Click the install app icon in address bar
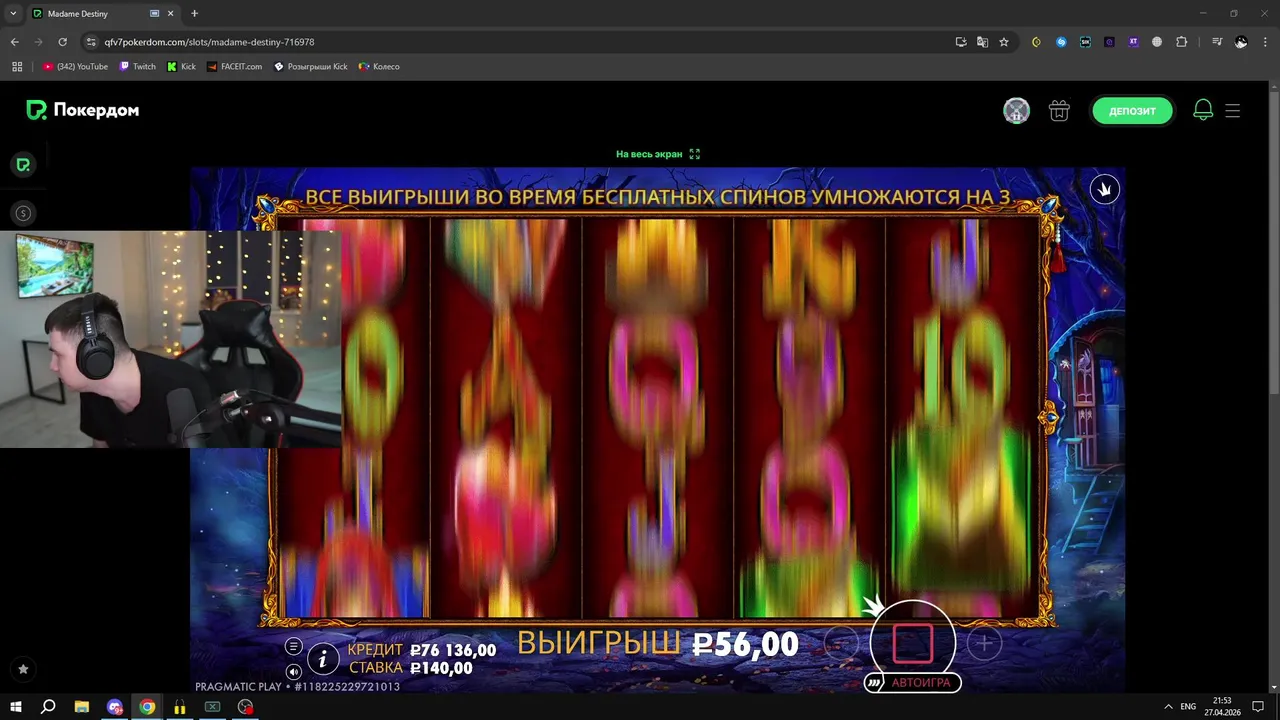 [x=961, y=42]
